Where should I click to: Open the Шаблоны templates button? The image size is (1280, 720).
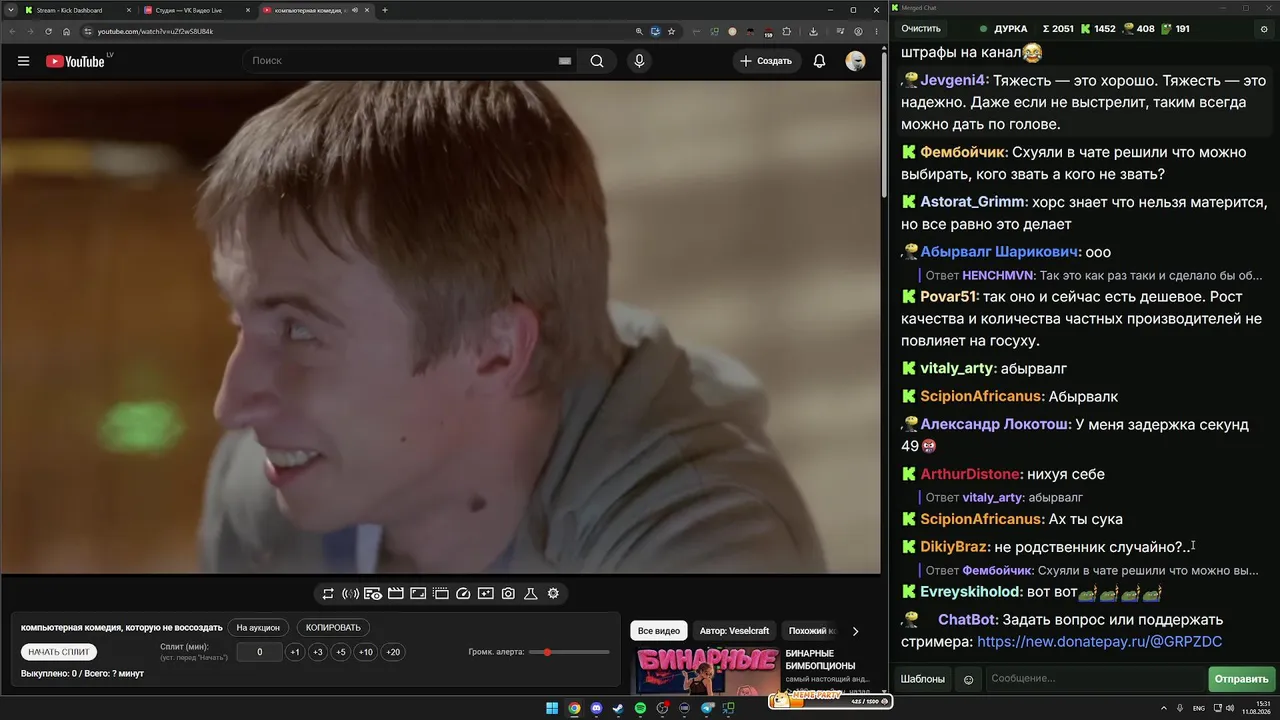pyautogui.click(x=923, y=679)
